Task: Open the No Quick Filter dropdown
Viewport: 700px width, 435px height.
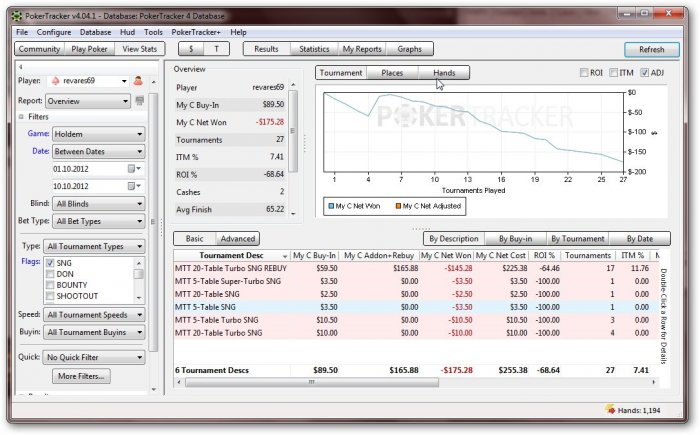Action: click(94, 357)
